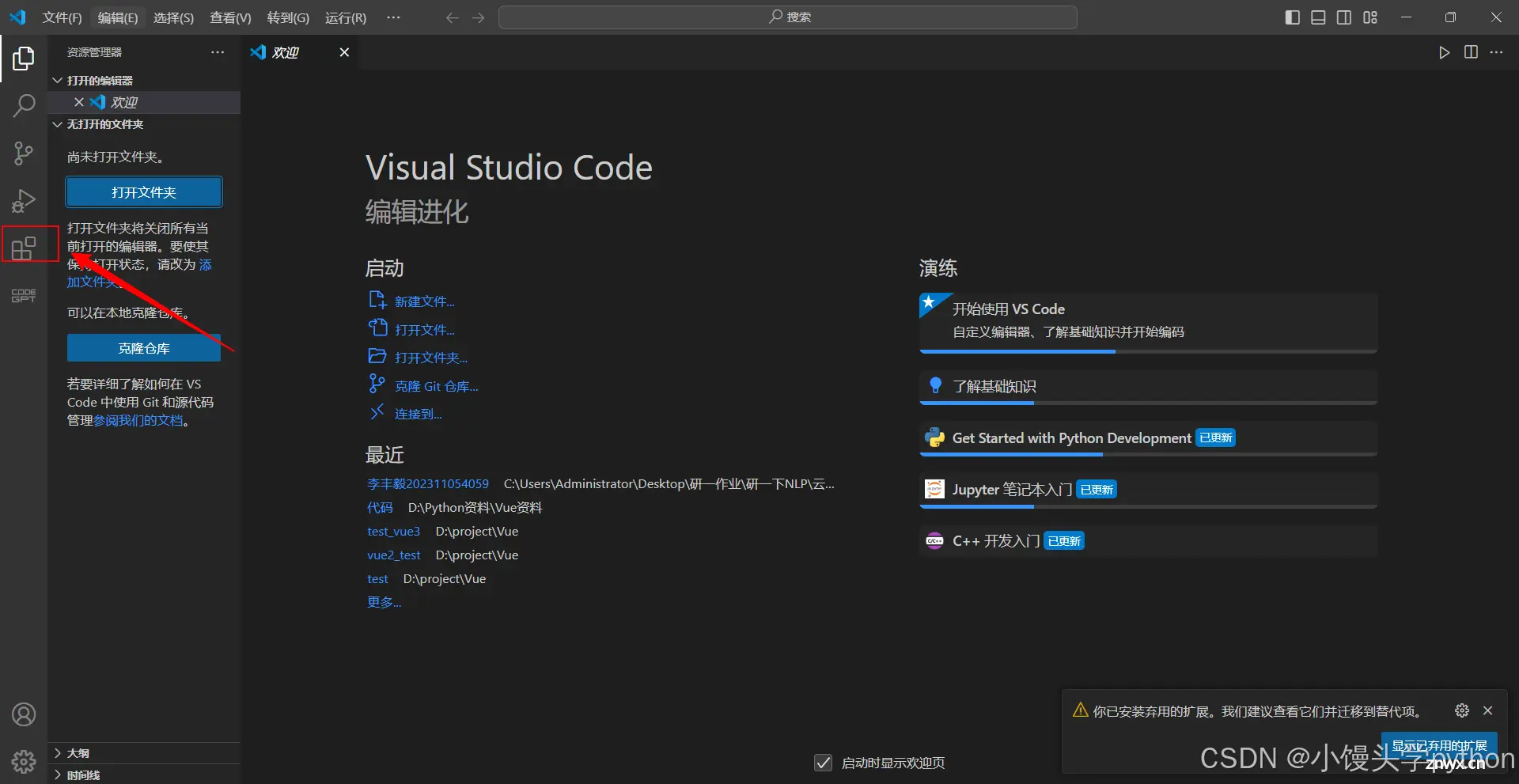The width and height of the screenshot is (1519, 784).
Task: Collapse the 无打开的文件夹 section
Action: (144, 124)
